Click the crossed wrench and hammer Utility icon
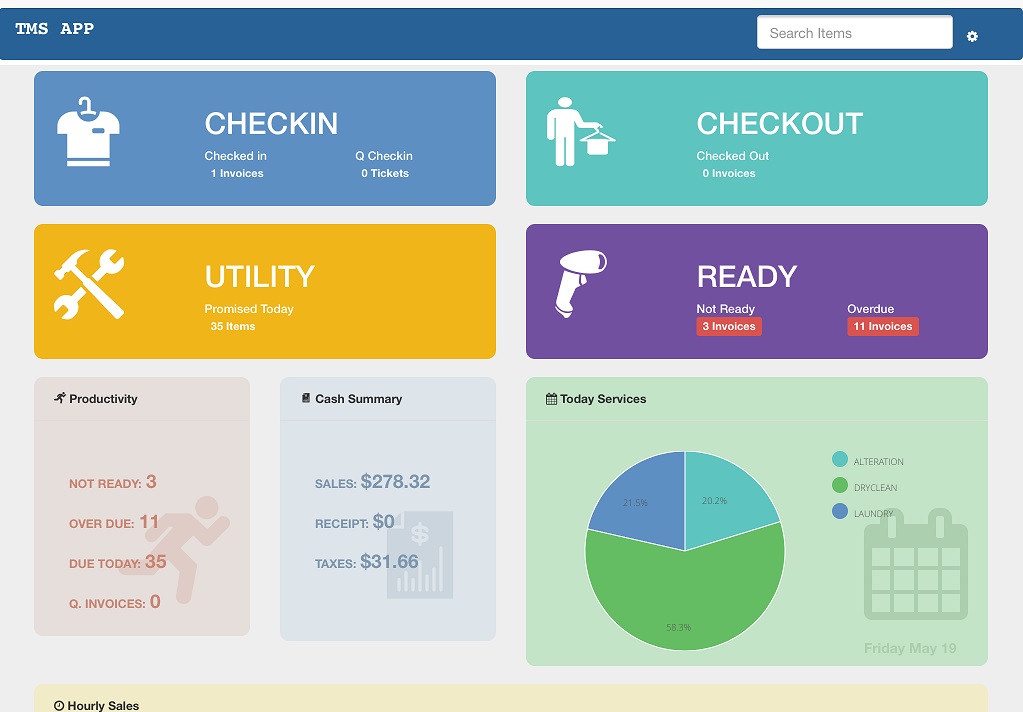The height and width of the screenshot is (712, 1023). point(89,284)
